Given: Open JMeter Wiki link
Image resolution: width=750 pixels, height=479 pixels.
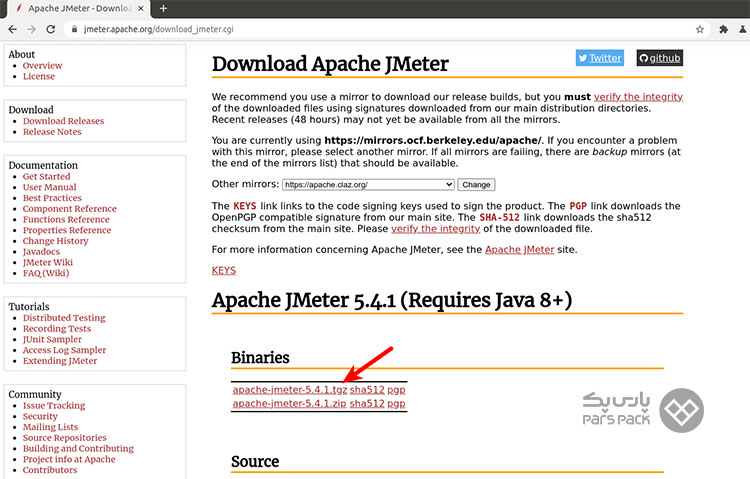Looking at the screenshot, I should 48,262.
